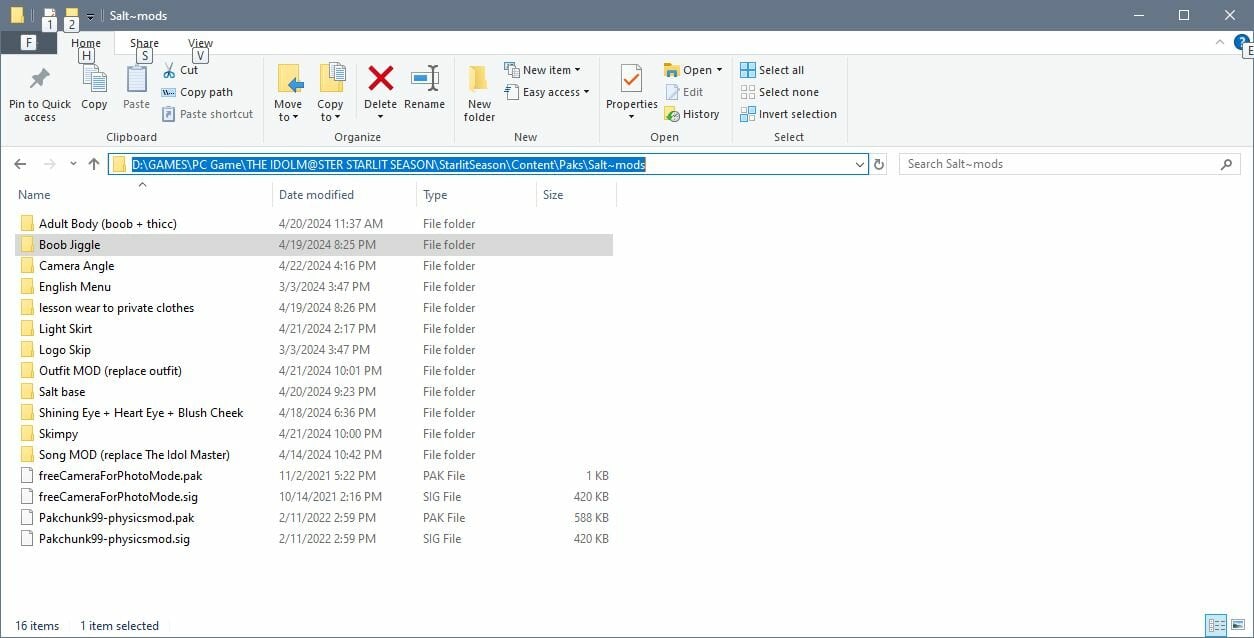Open New item dropdown

[x=543, y=70]
